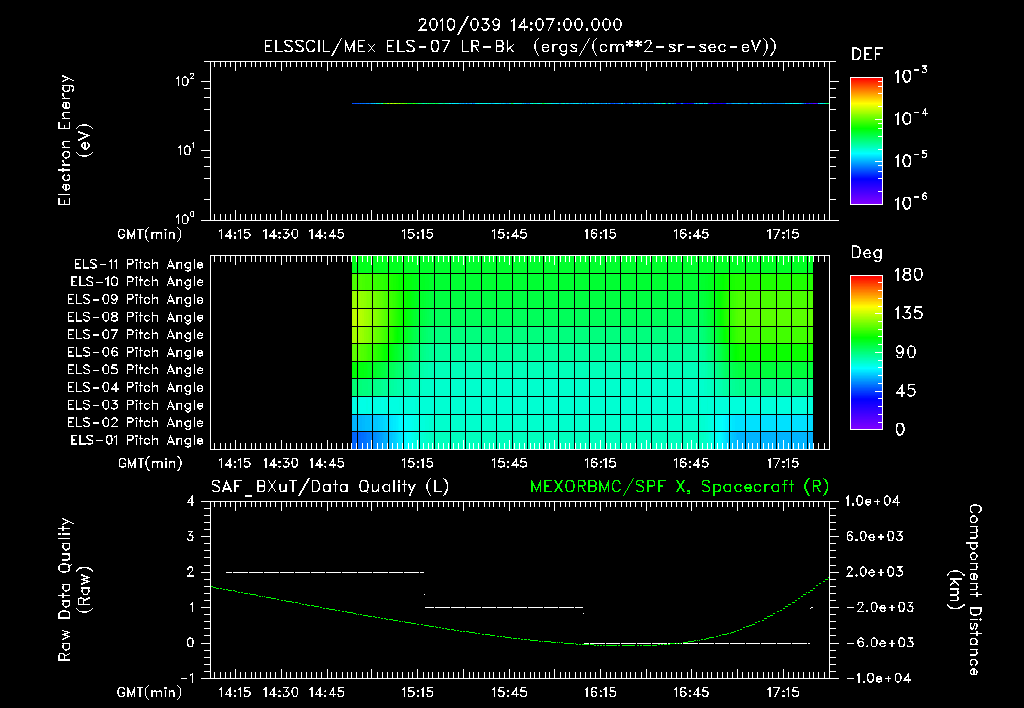The width and height of the screenshot is (1024, 708).
Task: Click the 45 tick on the Deg scale
Action: [906, 391]
